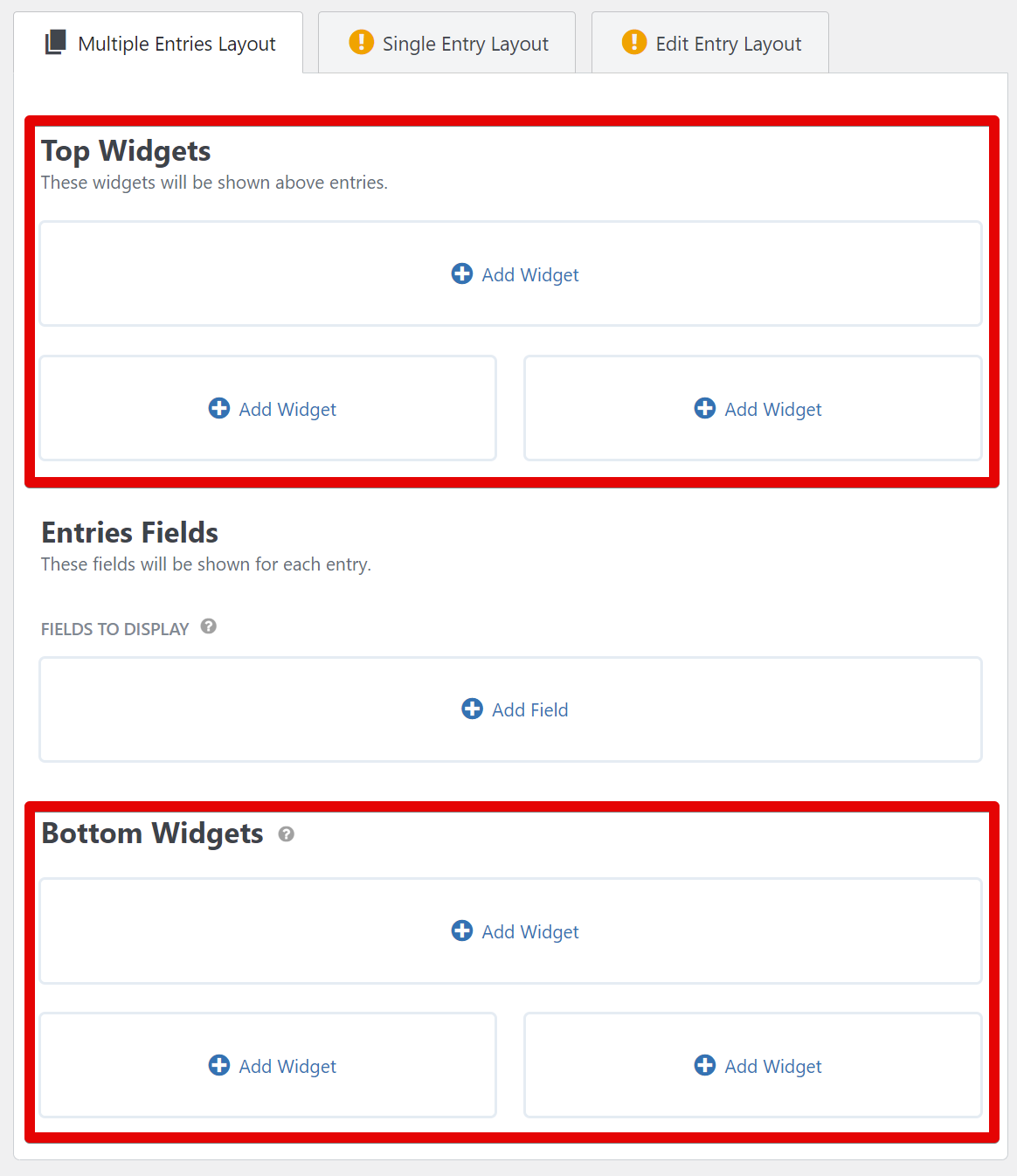
Task: Click plus icon in Top Widgets full-width zone
Action: [x=462, y=273]
